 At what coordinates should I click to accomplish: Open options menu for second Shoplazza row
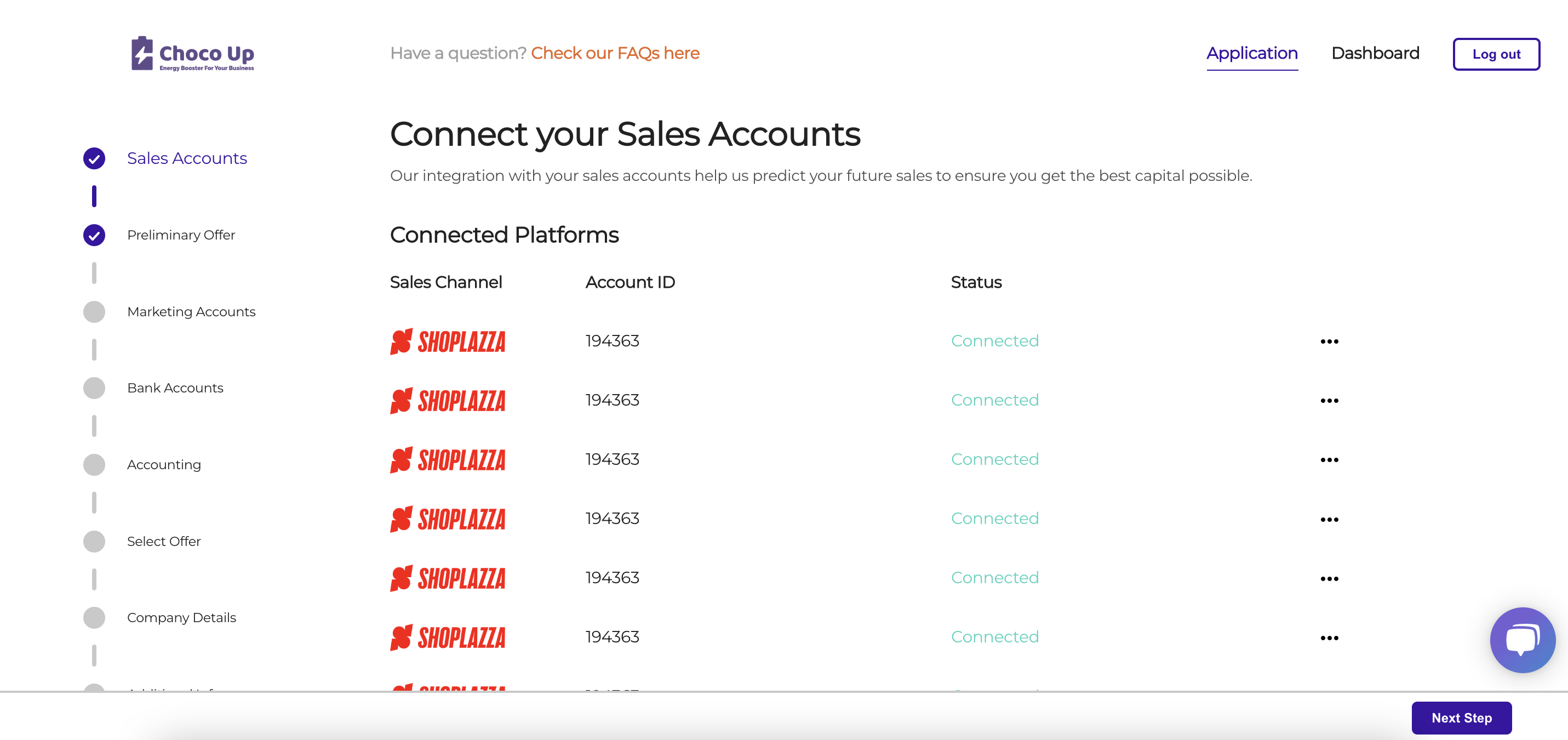click(1329, 400)
